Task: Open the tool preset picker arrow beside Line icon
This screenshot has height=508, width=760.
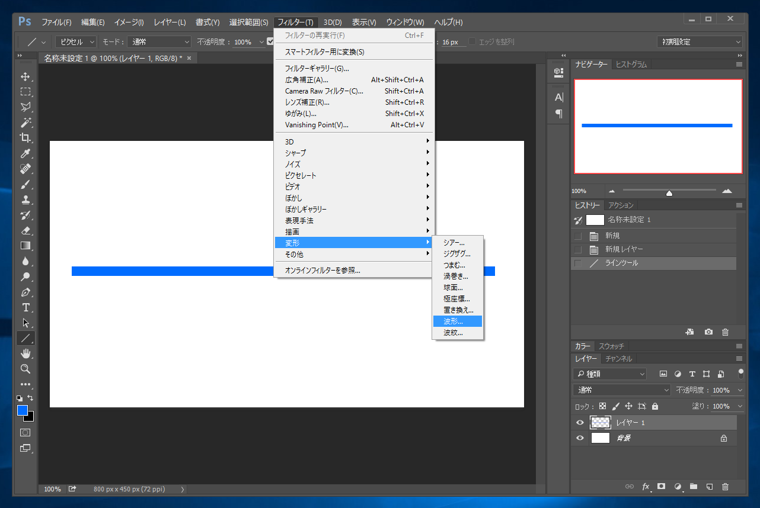Action: (x=44, y=42)
